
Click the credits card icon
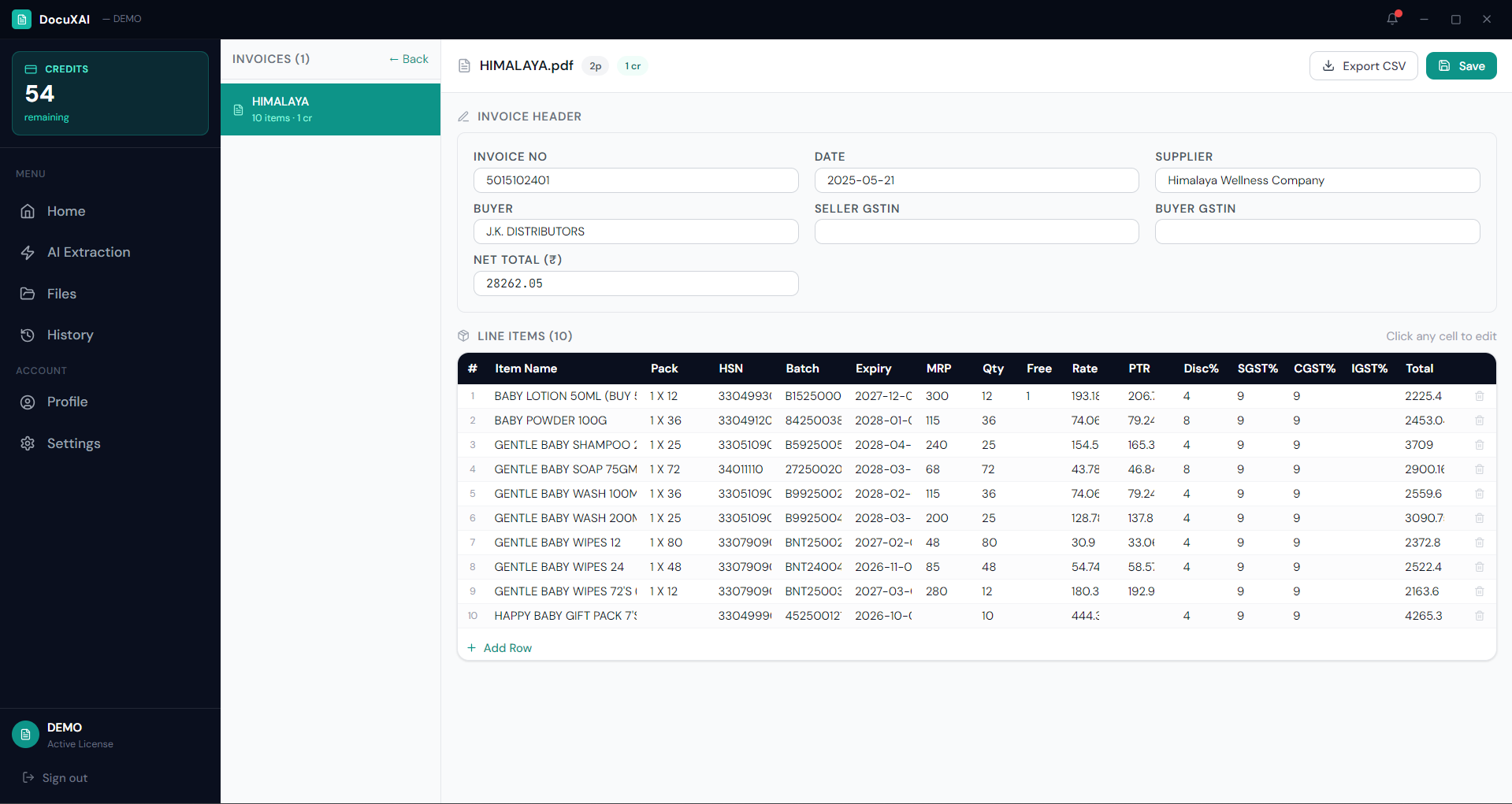[31, 69]
